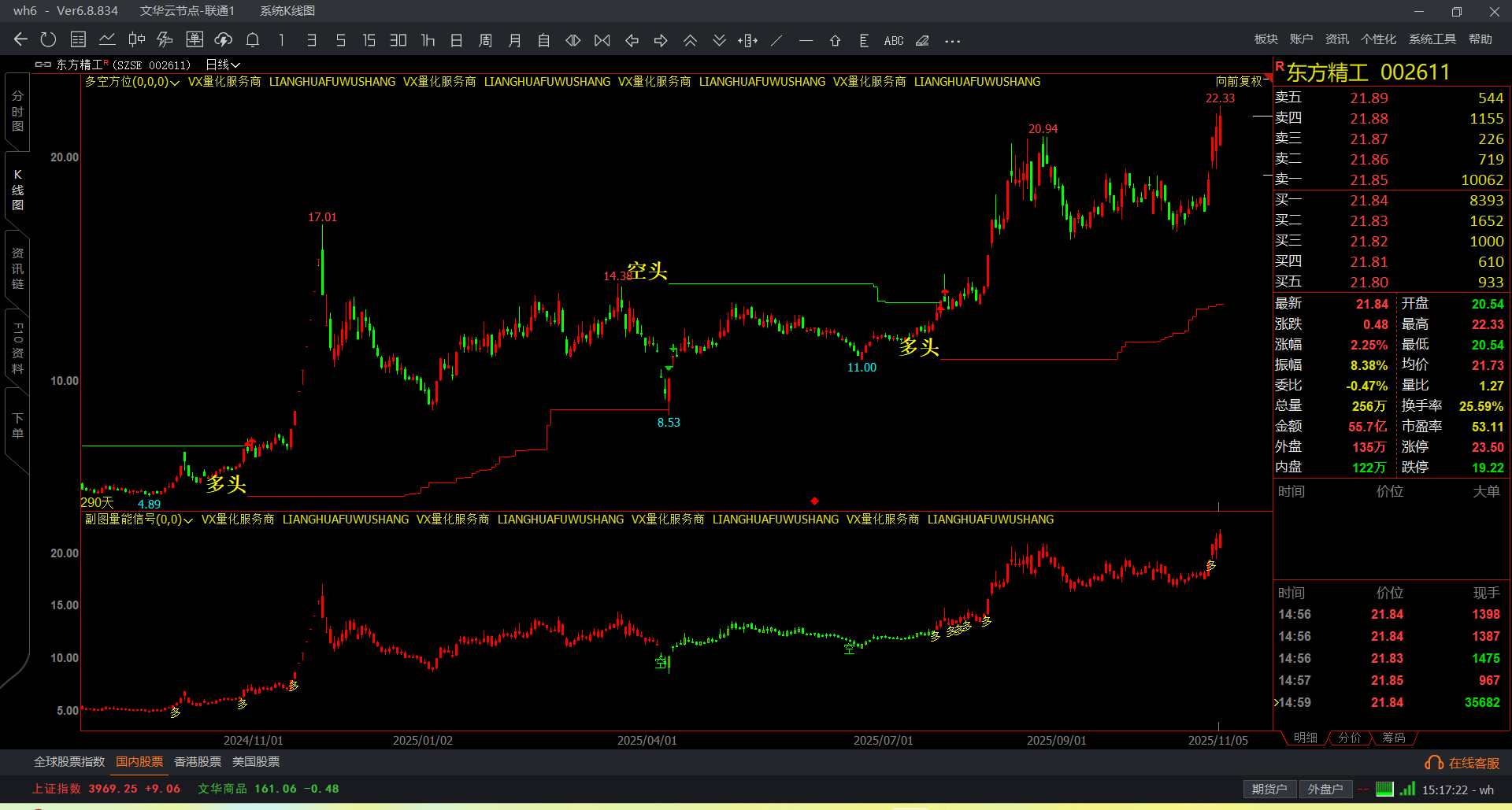Select the 1-minute period button

[282, 40]
